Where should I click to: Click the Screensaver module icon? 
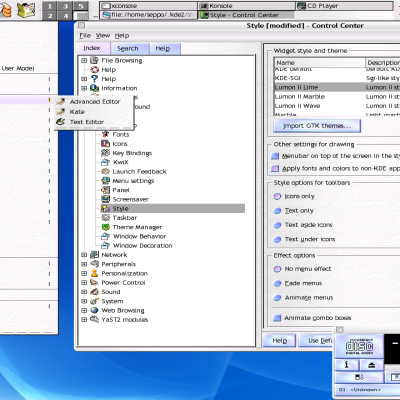106,199
